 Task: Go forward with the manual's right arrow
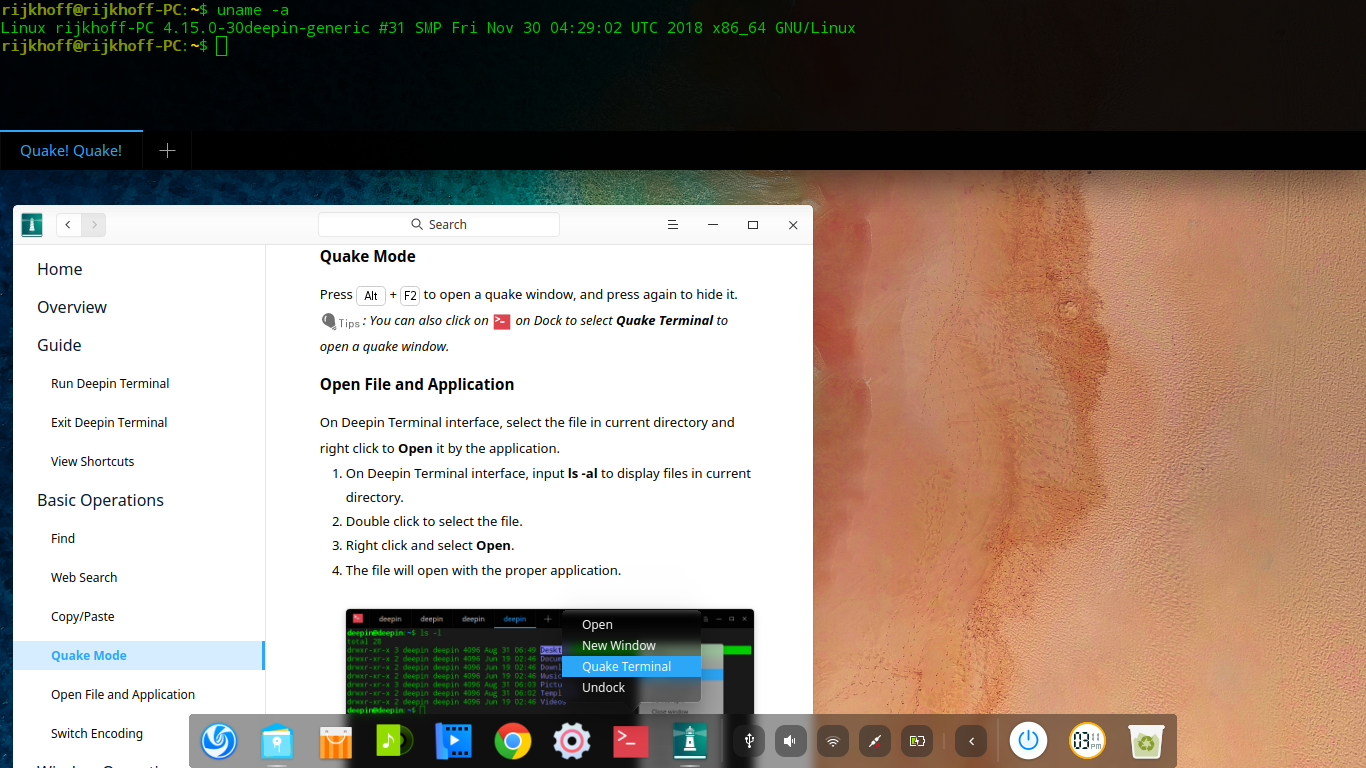(x=94, y=225)
